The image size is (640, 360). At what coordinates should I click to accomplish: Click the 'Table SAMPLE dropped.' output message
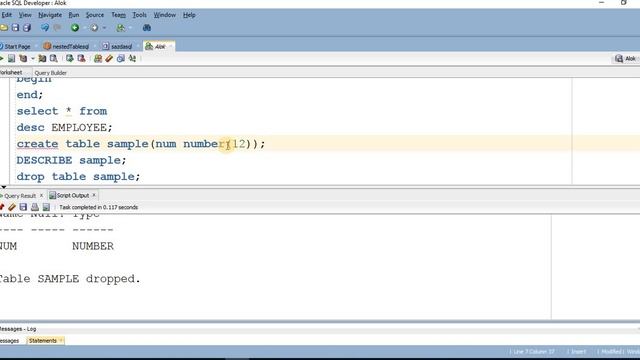69,279
